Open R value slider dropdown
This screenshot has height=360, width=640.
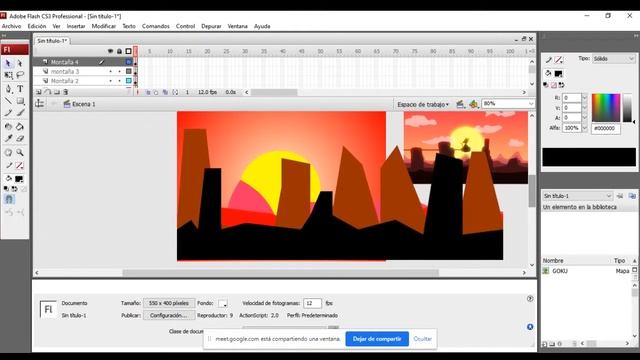point(584,98)
